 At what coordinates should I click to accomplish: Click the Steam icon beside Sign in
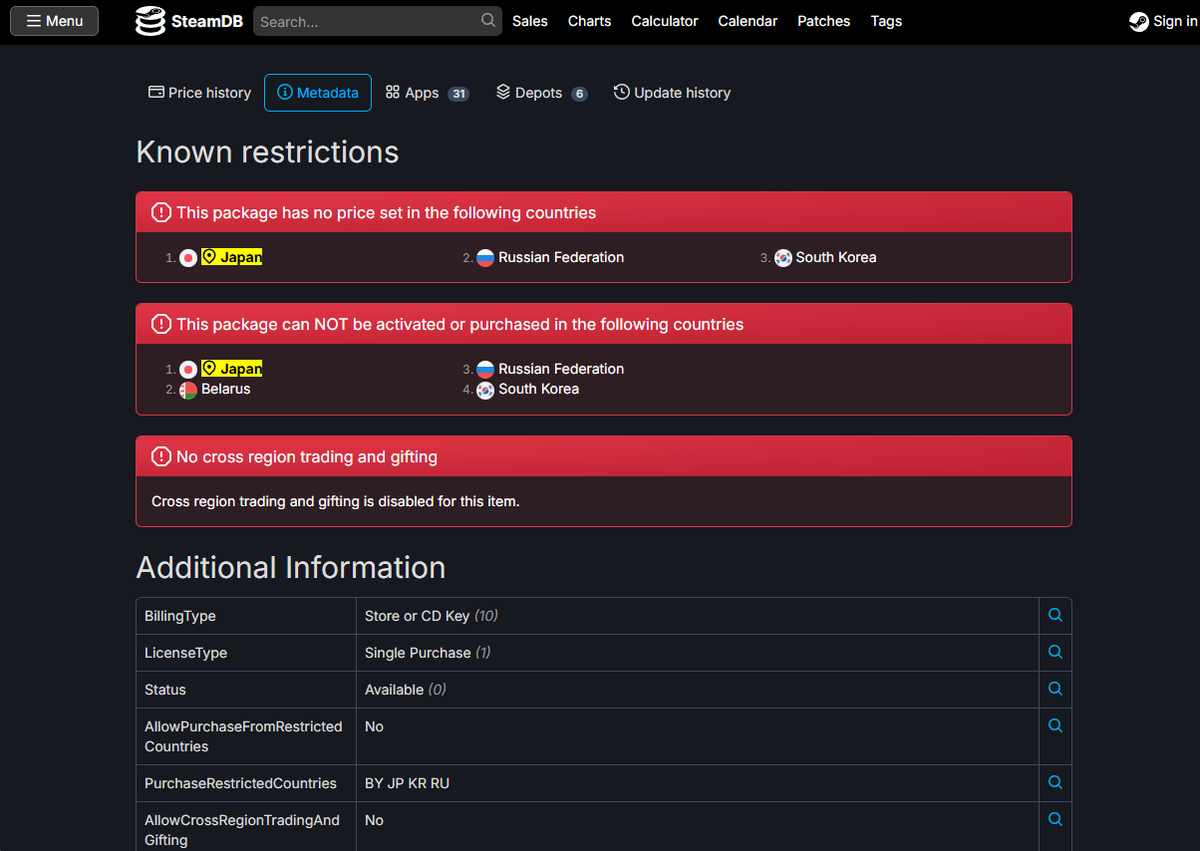point(1138,21)
